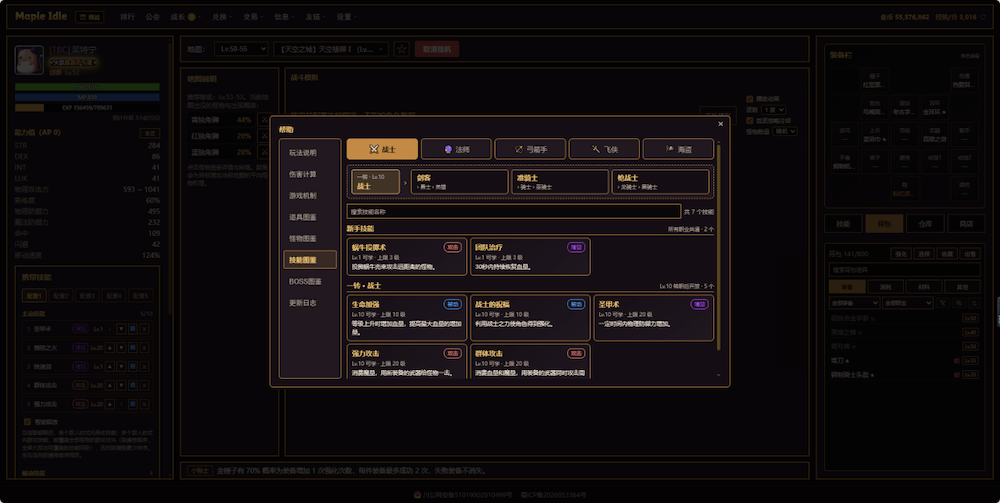Open 道具图鉴 in help sidebar

pyautogui.click(x=310, y=217)
